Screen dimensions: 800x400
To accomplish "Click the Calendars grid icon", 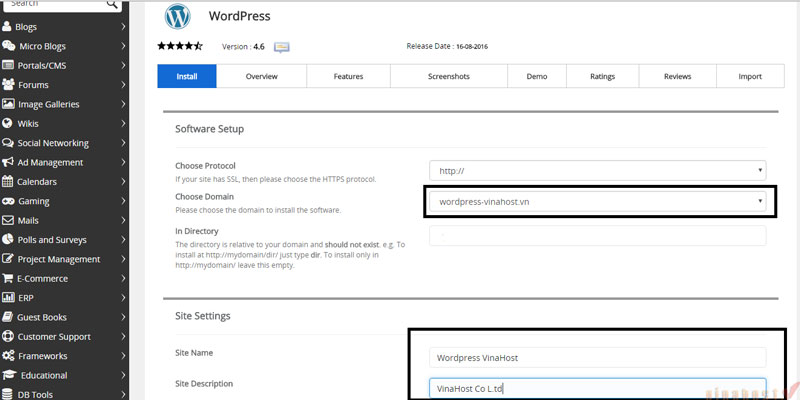I will 8,182.
